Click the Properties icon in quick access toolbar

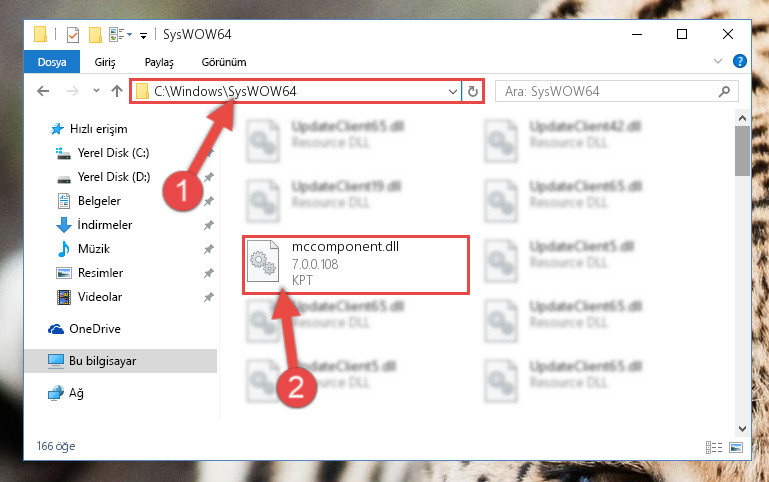73,35
